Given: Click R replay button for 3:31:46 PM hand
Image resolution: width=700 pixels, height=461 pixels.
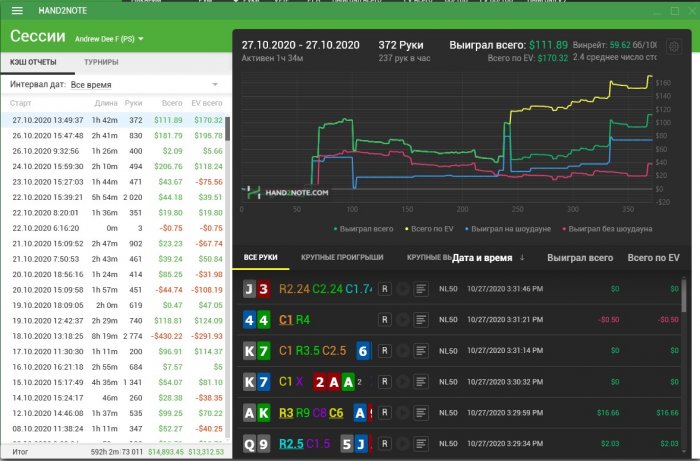Looking at the screenshot, I should (384, 289).
